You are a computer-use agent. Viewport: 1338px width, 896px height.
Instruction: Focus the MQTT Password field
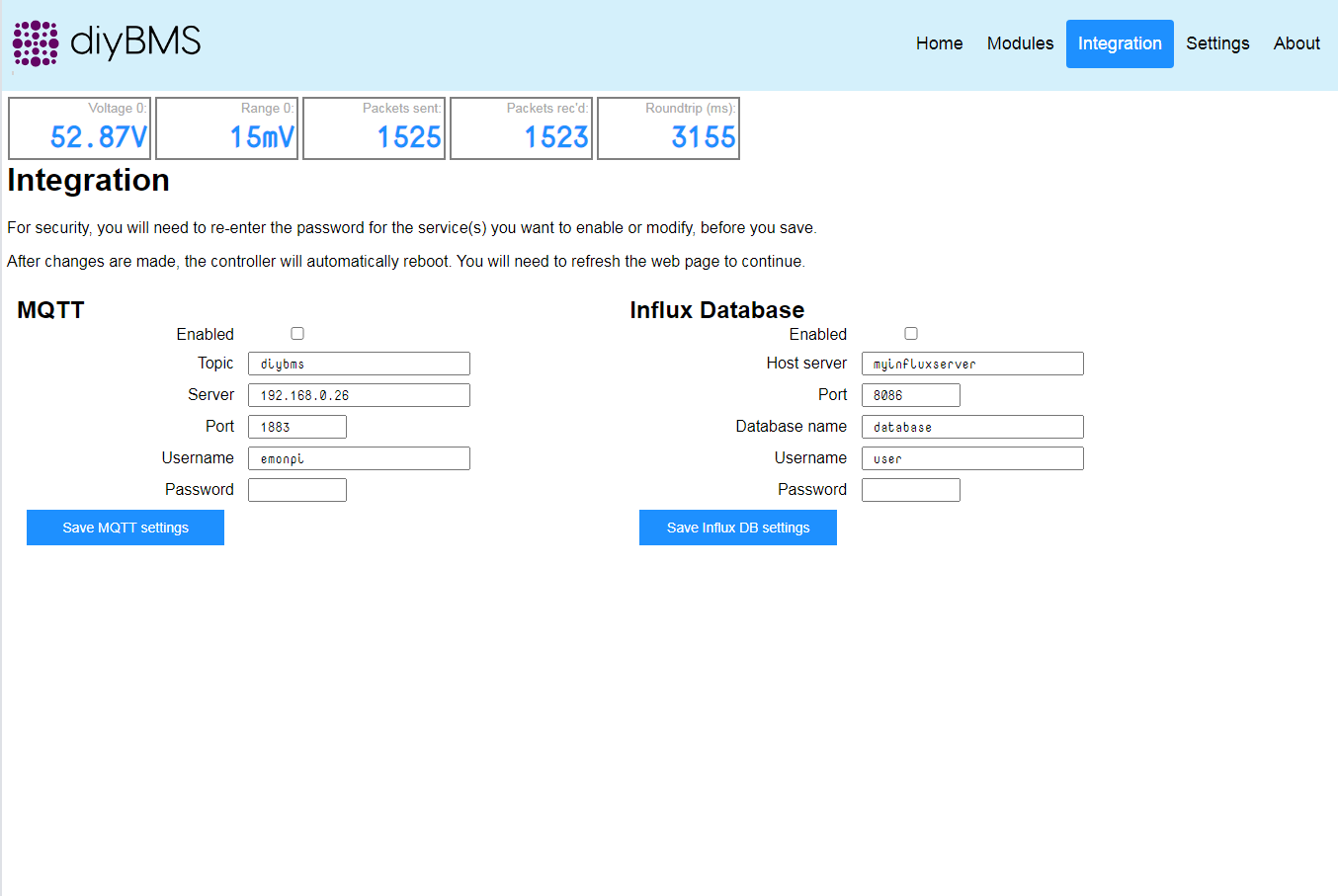[297, 490]
